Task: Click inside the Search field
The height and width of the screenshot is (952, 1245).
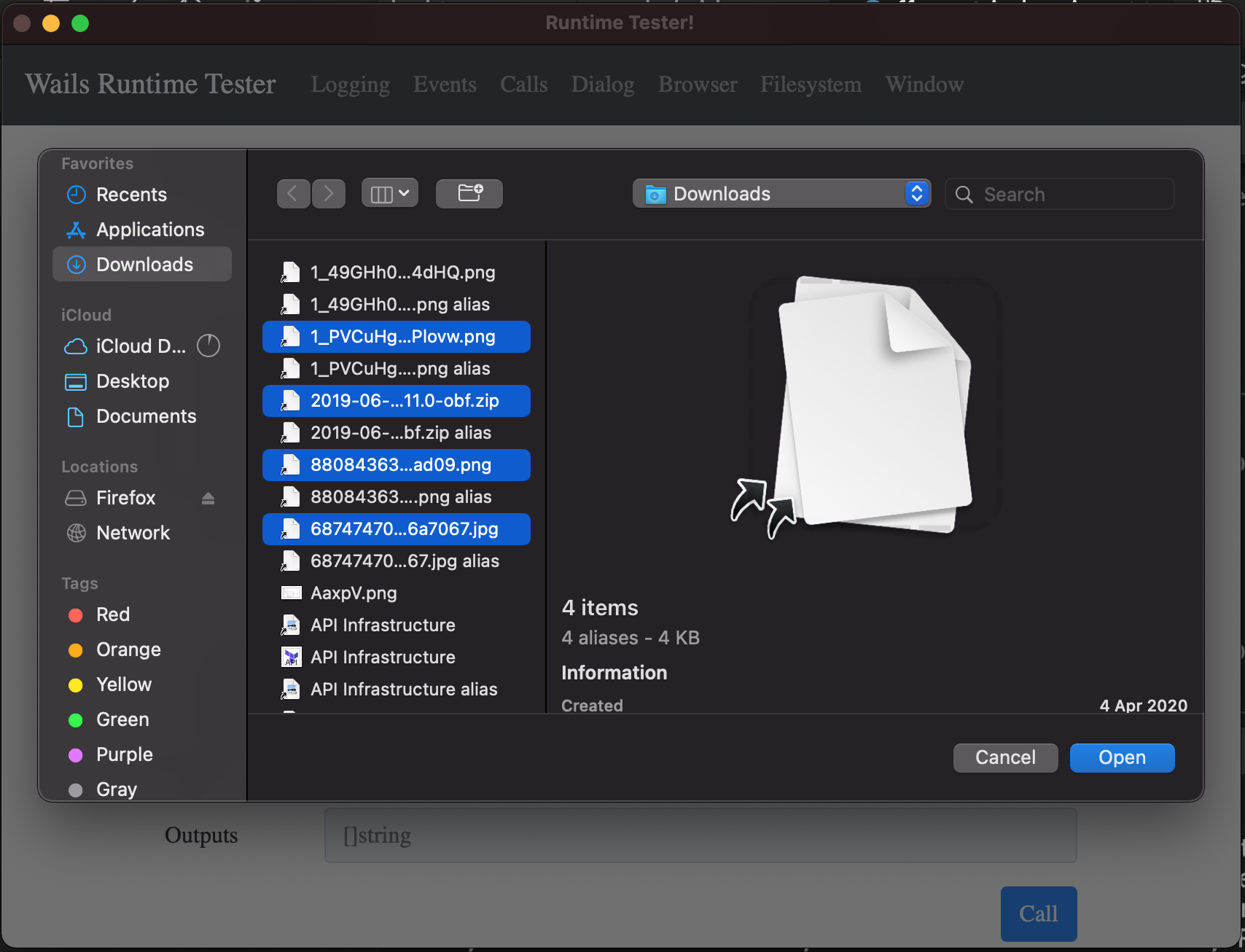Action: coord(1059,194)
